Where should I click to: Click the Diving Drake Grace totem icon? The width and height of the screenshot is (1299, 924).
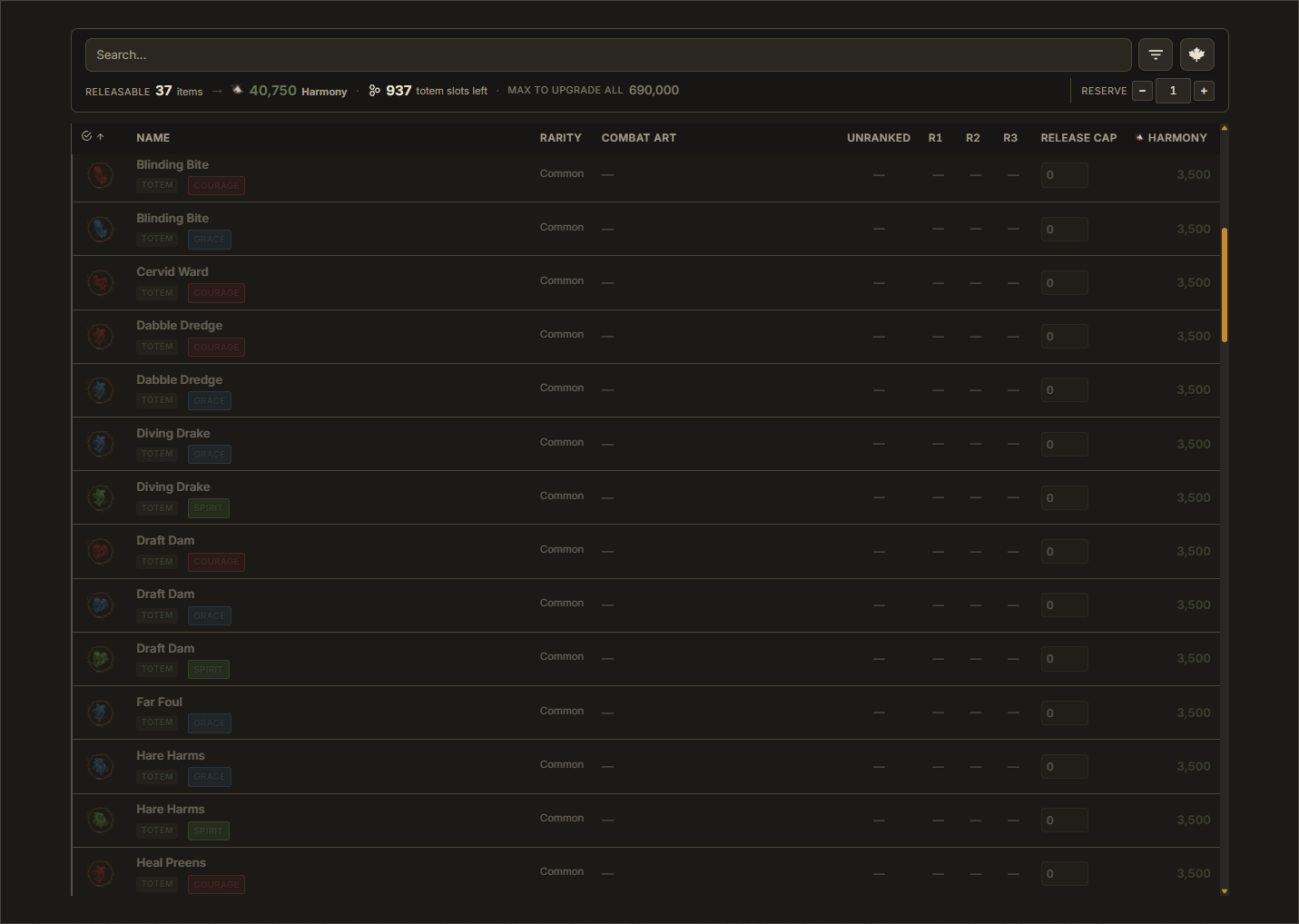click(101, 444)
